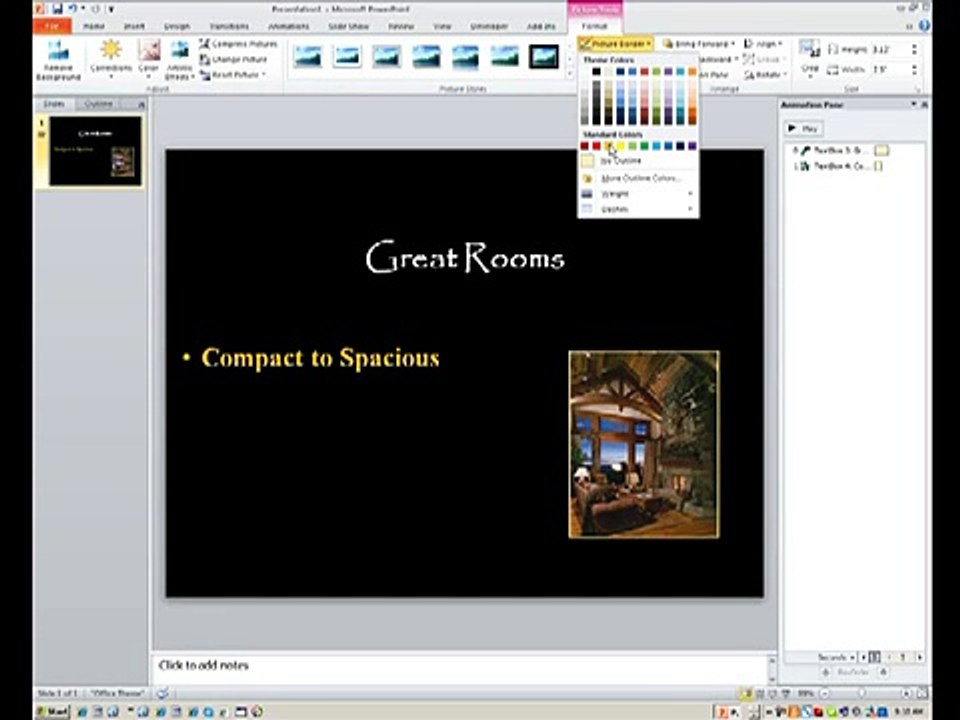Select first TextBox 3 animation entry

coord(840,150)
